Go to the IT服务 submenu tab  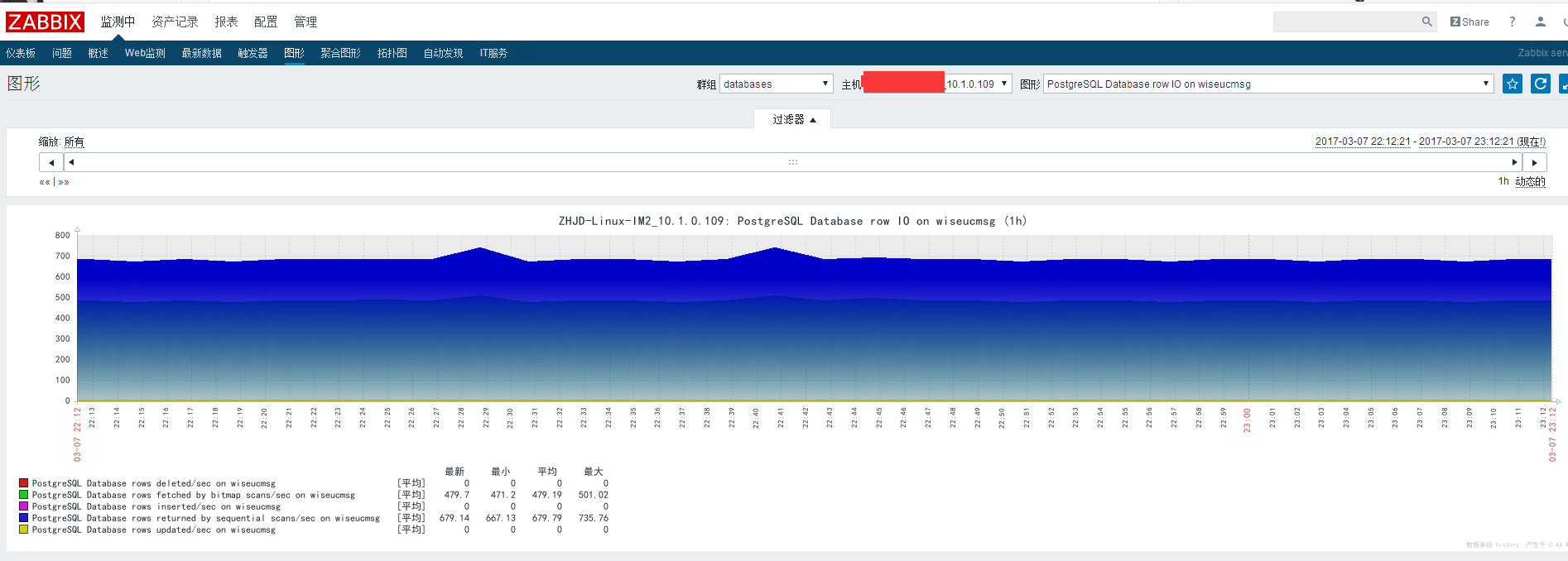coord(493,53)
